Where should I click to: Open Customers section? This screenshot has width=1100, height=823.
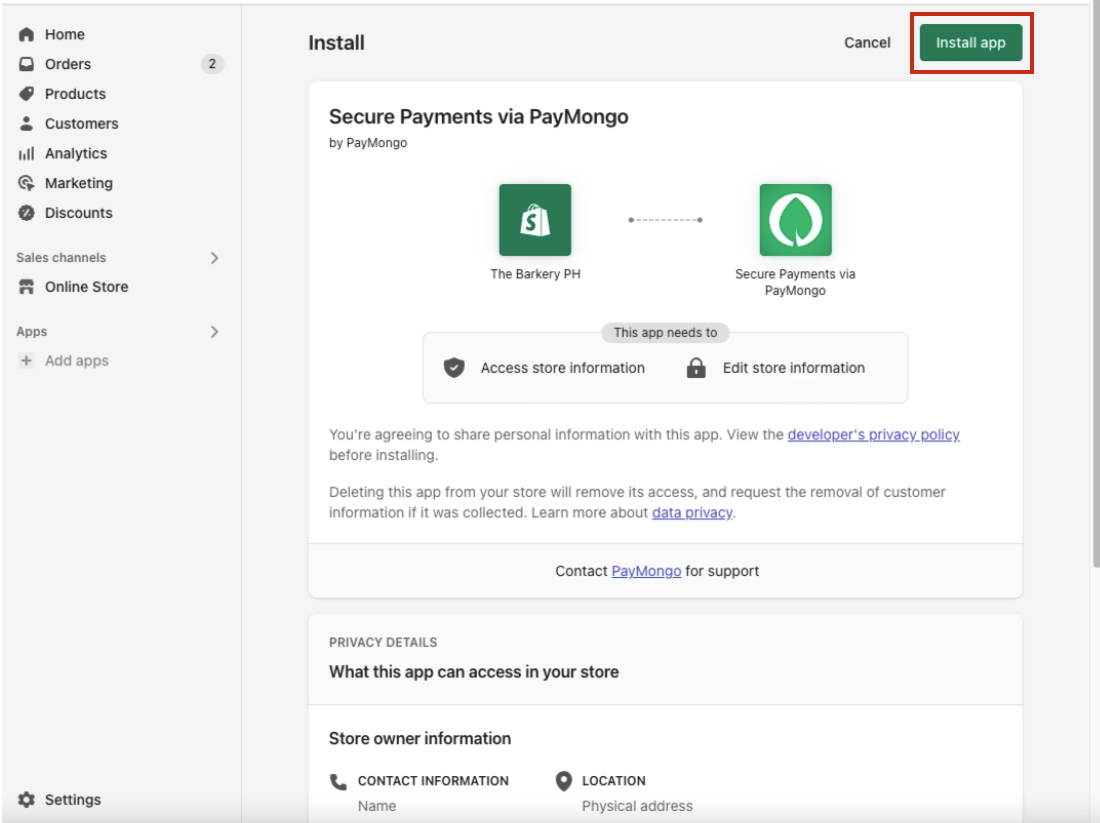point(81,123)
